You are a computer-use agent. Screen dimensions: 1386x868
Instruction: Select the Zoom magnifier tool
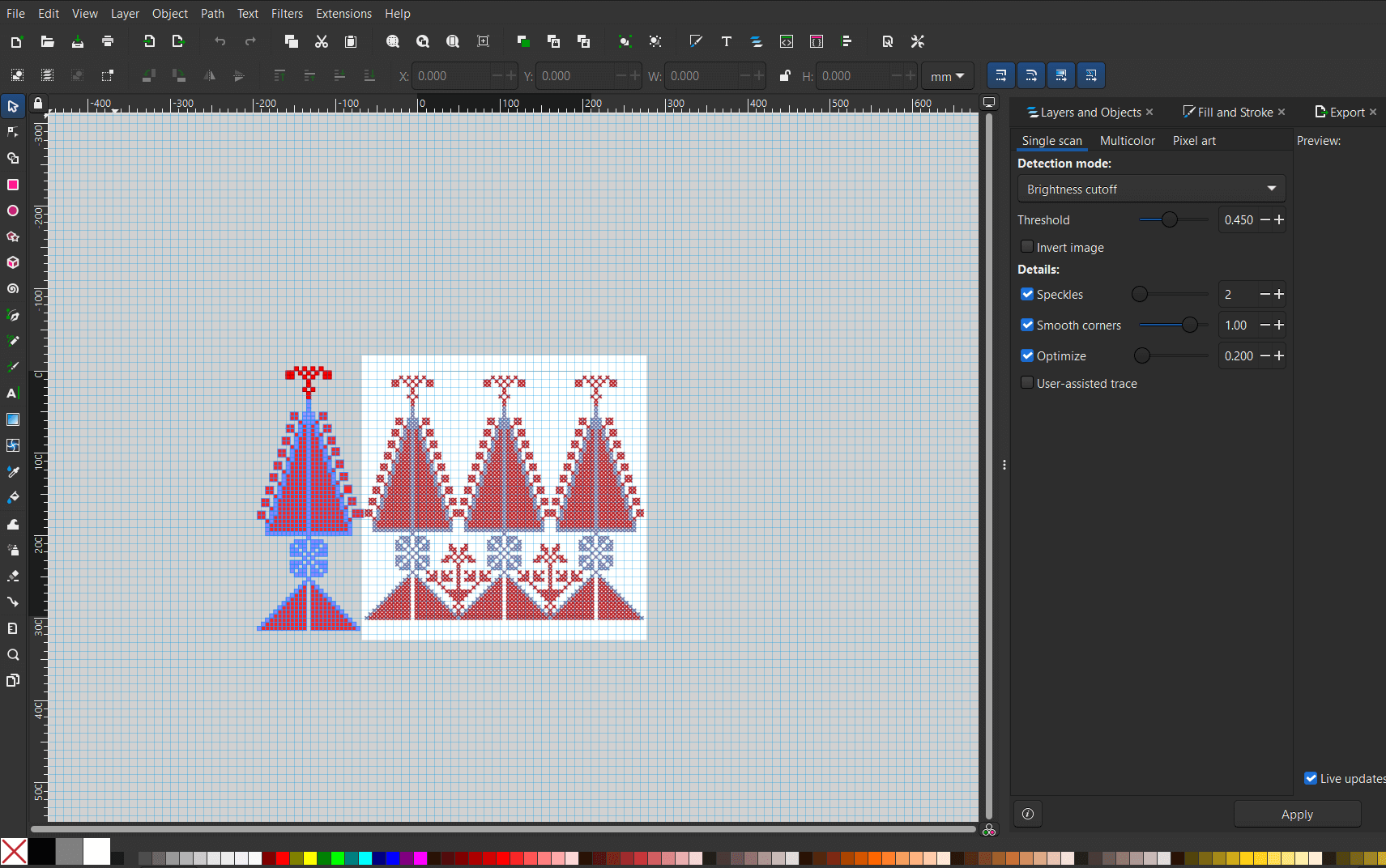tap(13, 654)
